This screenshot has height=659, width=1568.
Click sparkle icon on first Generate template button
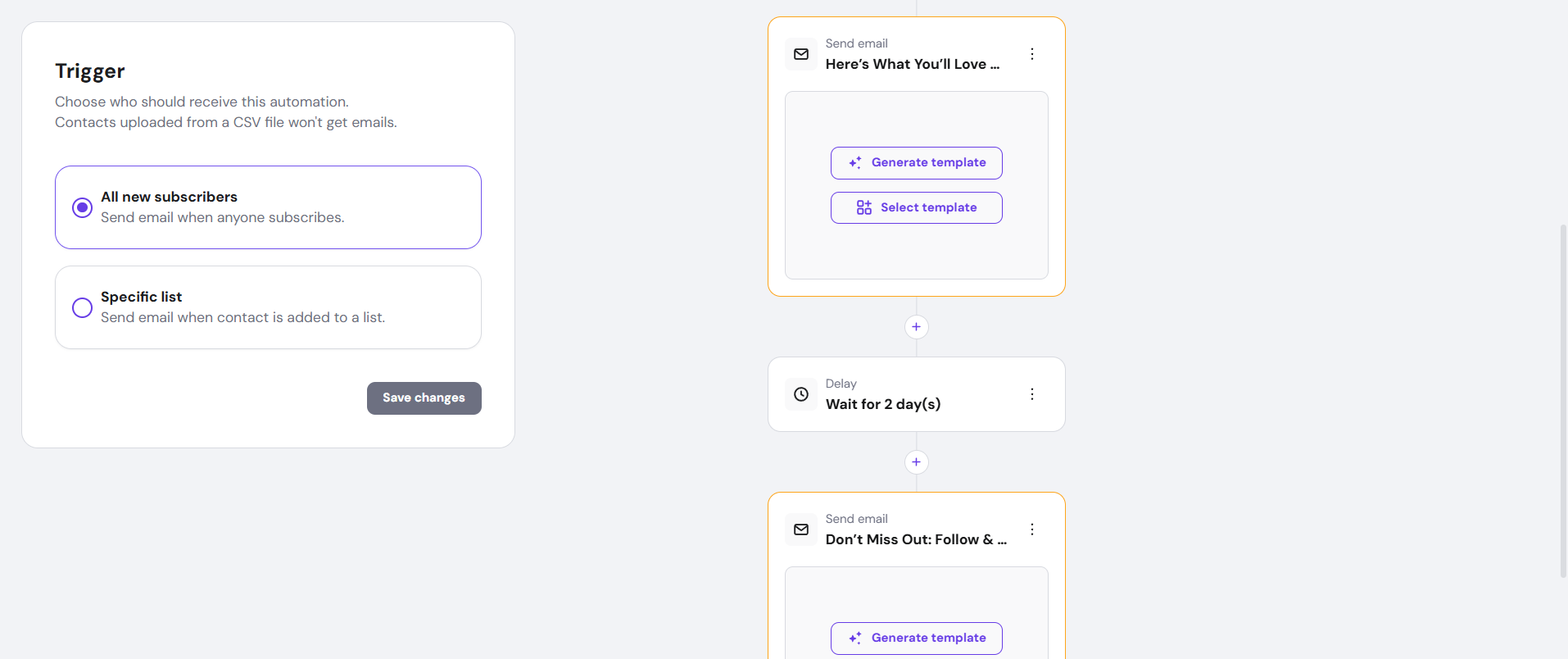[x=855, y=163]
